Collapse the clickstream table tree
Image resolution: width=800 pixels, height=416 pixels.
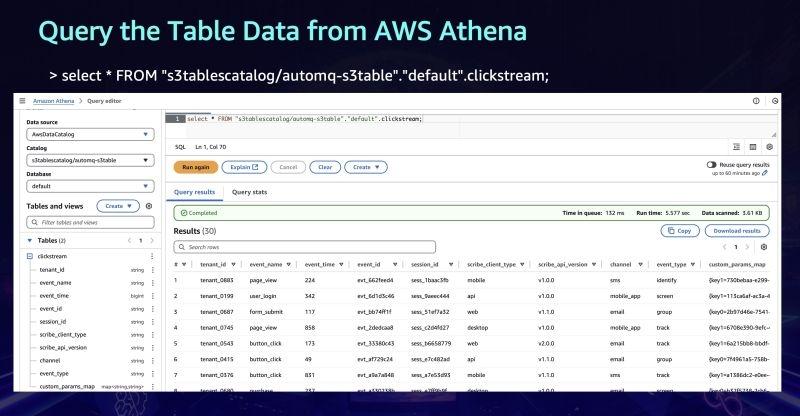[x=30, y=257]
